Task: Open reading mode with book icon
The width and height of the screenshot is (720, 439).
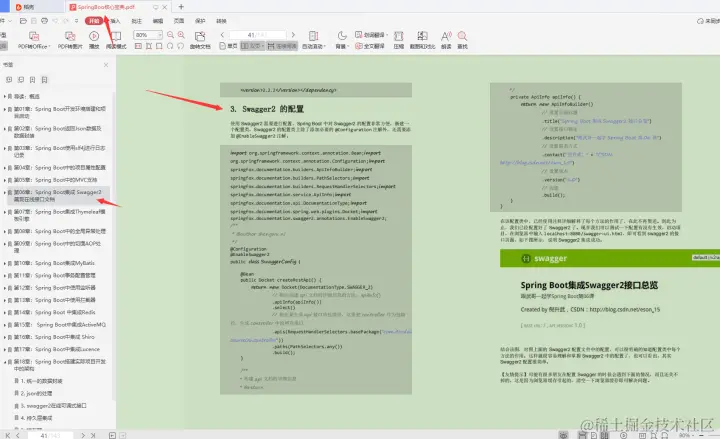Action: tap(116, 36)
